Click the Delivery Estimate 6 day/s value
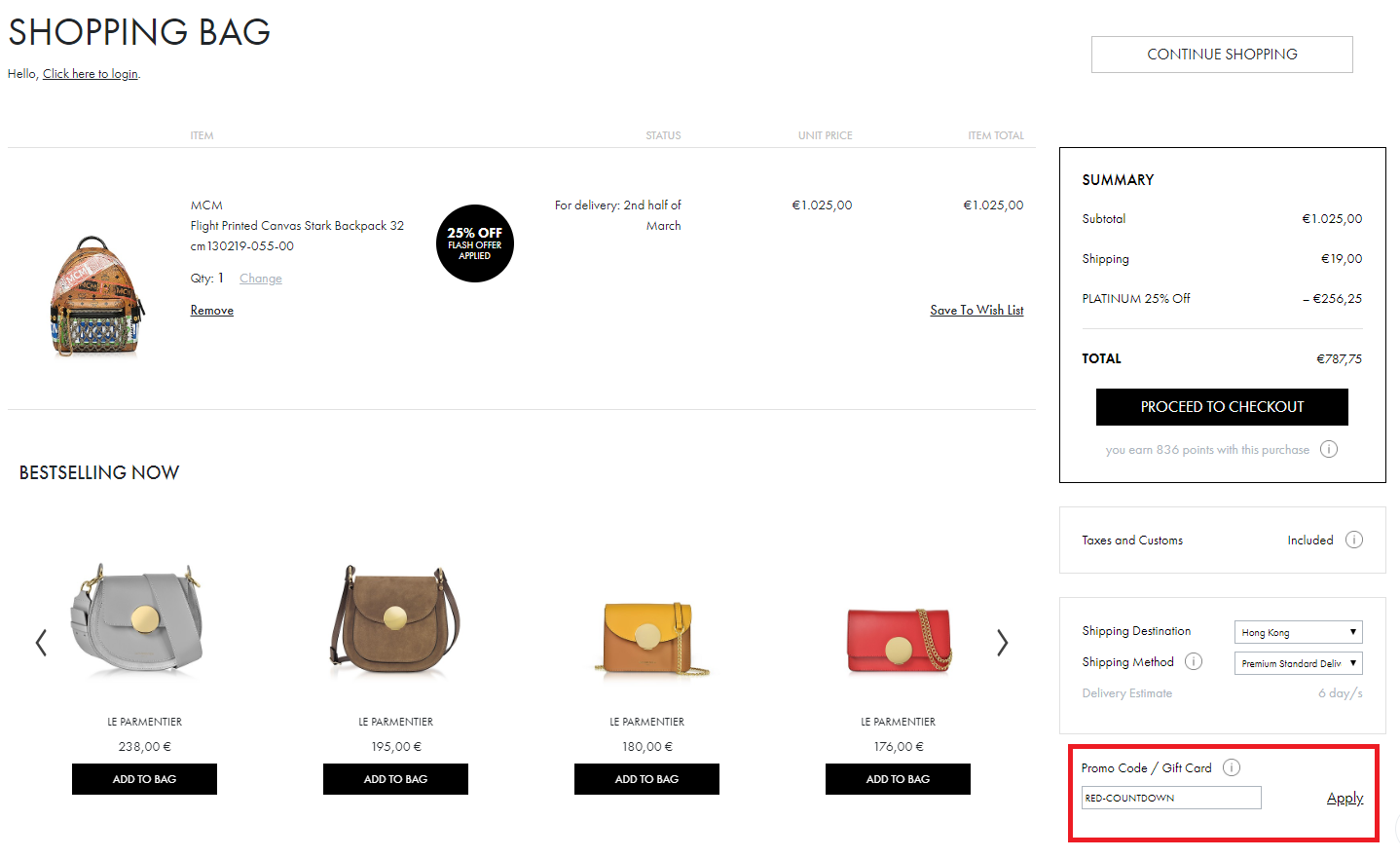 [1340, 693]
